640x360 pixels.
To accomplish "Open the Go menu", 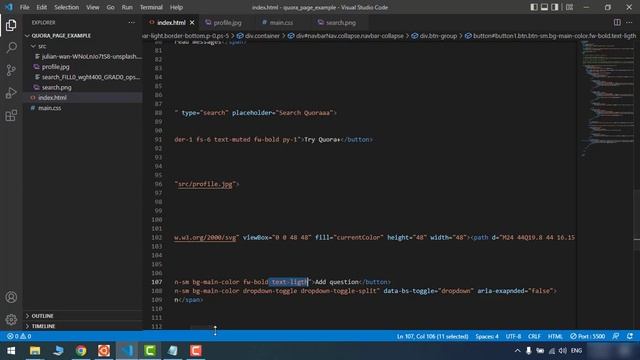I will point(110,7).
